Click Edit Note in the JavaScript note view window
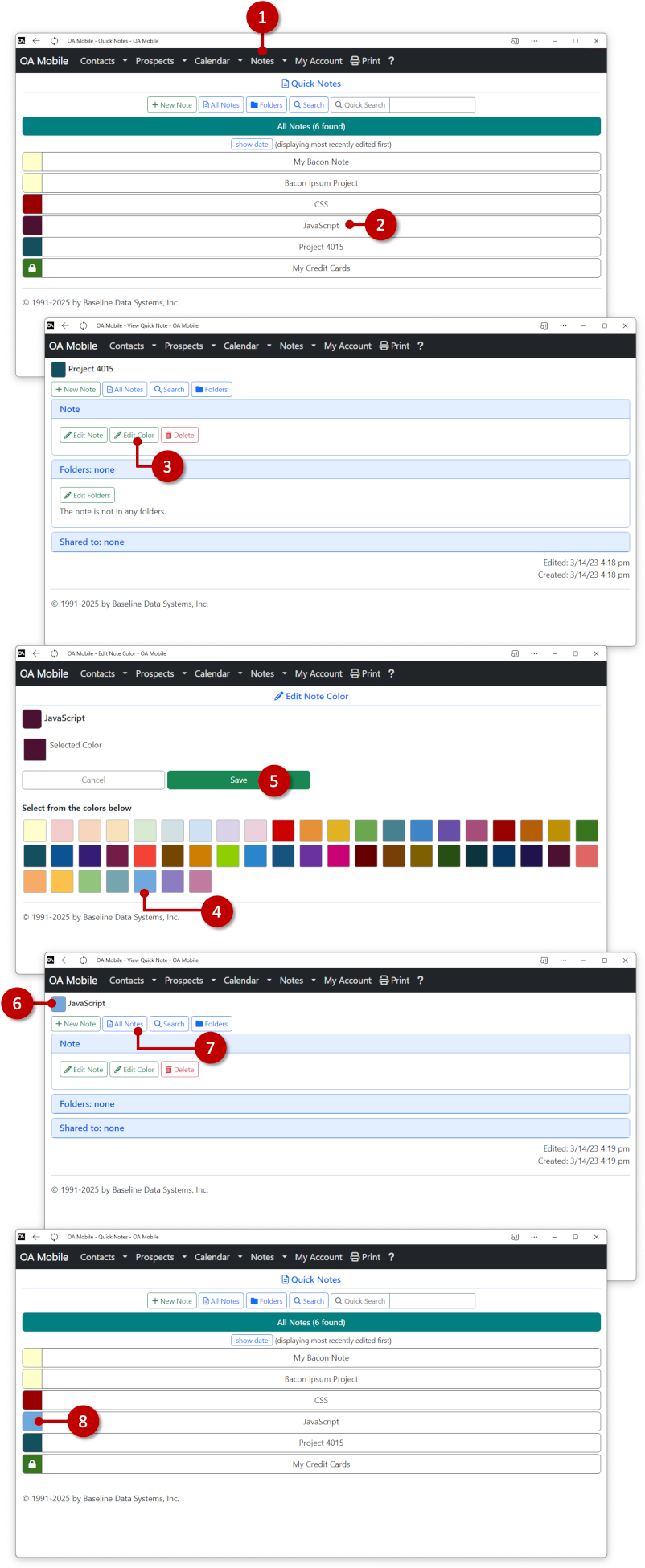645x1568 pixels. point(84,1070)
